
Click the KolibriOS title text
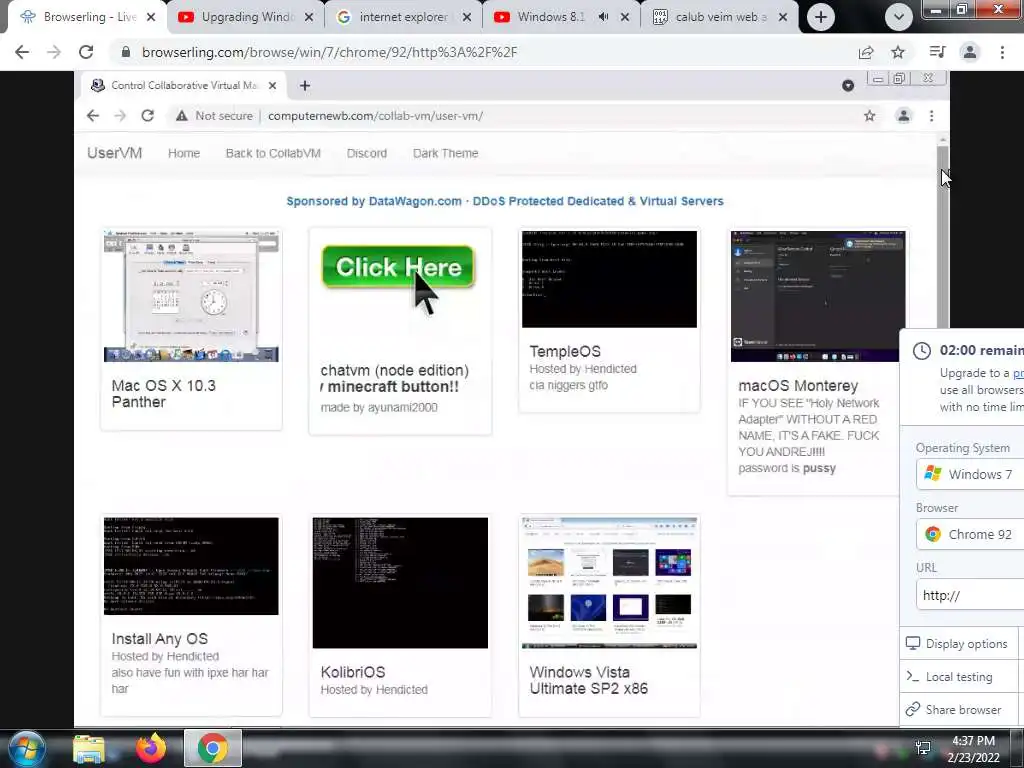click(x=353, y=672)
